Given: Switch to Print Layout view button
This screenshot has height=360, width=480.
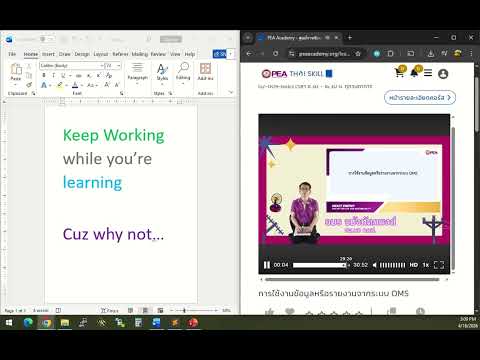Looking at the screenshot, I should (x=145, y=310).
